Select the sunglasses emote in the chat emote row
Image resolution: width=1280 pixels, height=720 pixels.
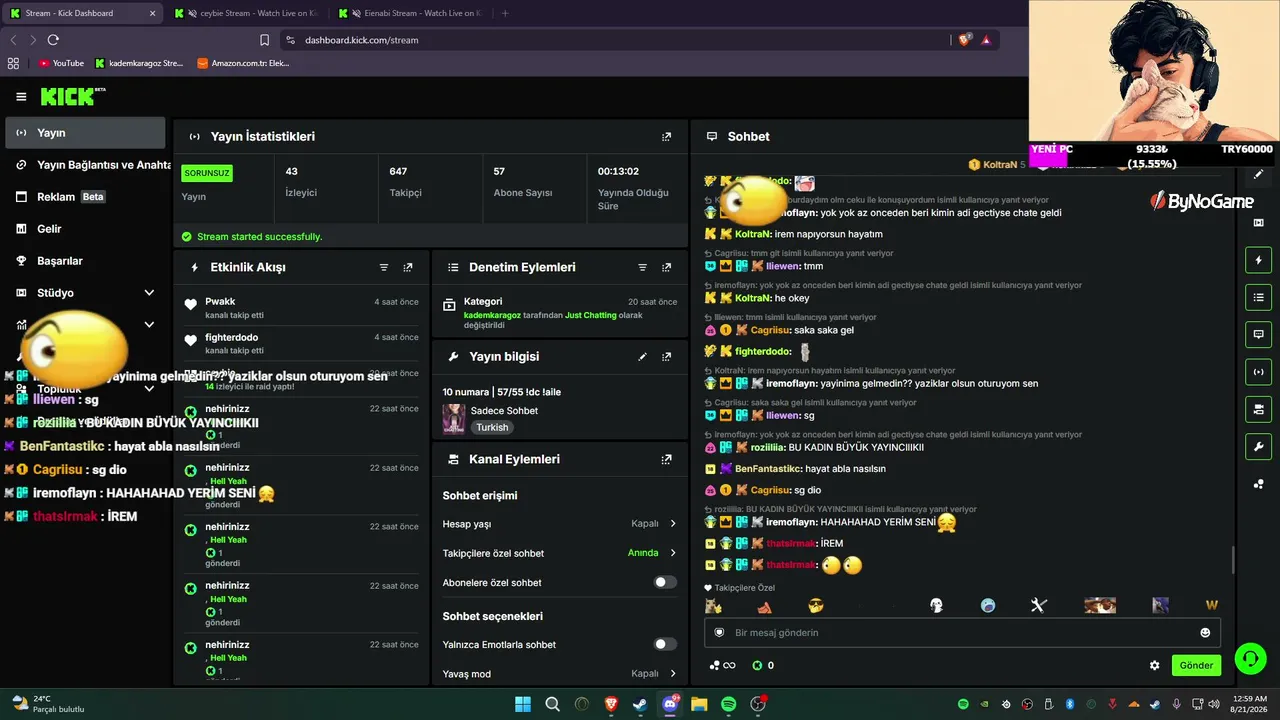(816, 605)
